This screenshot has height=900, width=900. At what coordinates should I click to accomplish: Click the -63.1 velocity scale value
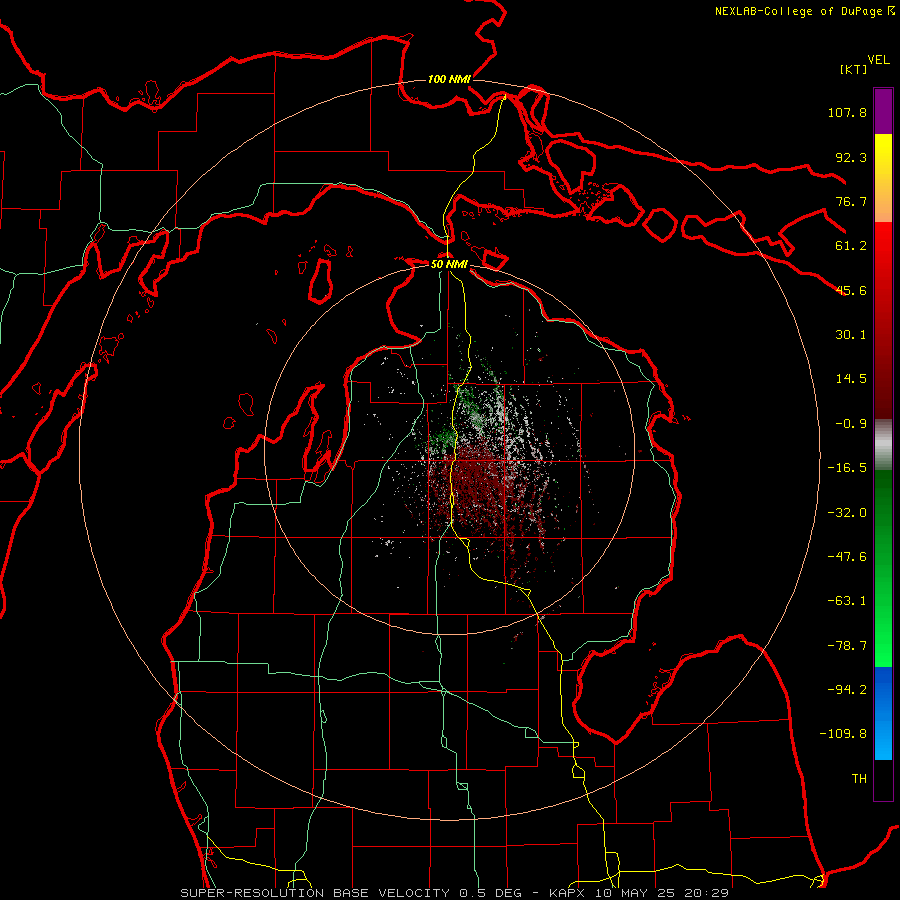point(847,601)
